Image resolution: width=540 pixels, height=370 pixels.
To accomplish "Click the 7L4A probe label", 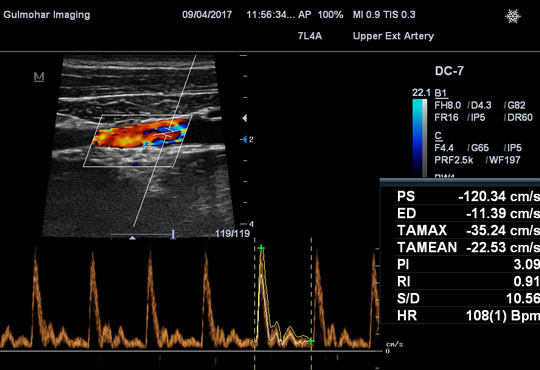I will coord(310,36).
